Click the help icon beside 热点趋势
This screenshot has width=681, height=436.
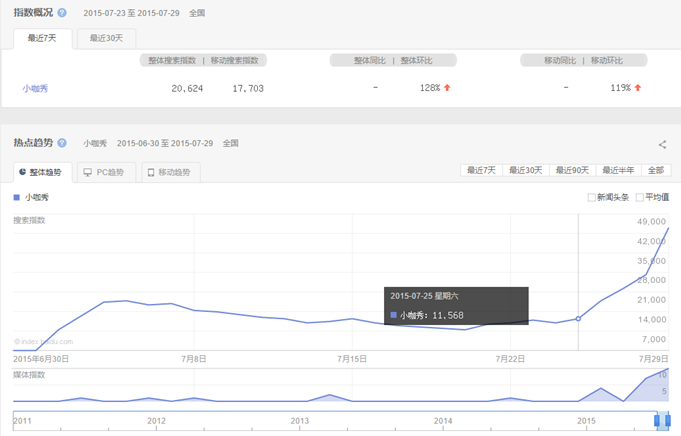tap(62, 143)
